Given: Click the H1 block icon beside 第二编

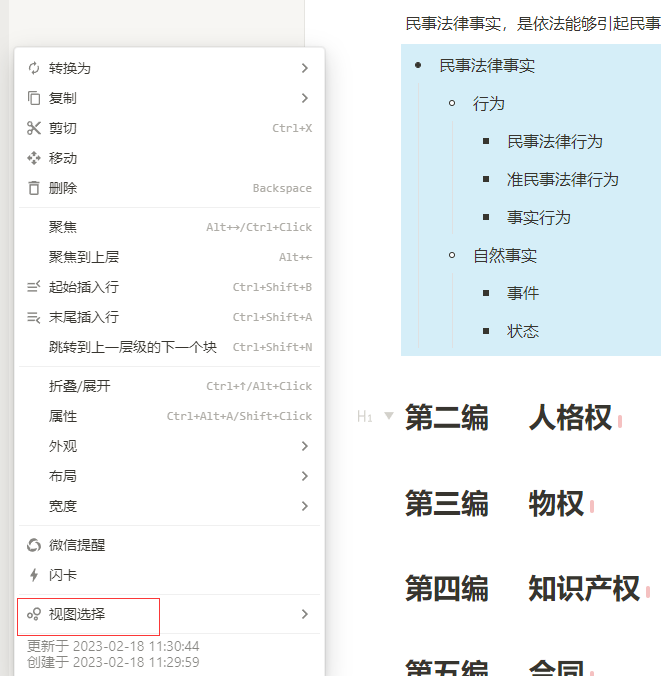Looking at the screenshot, I should point(365,416).
